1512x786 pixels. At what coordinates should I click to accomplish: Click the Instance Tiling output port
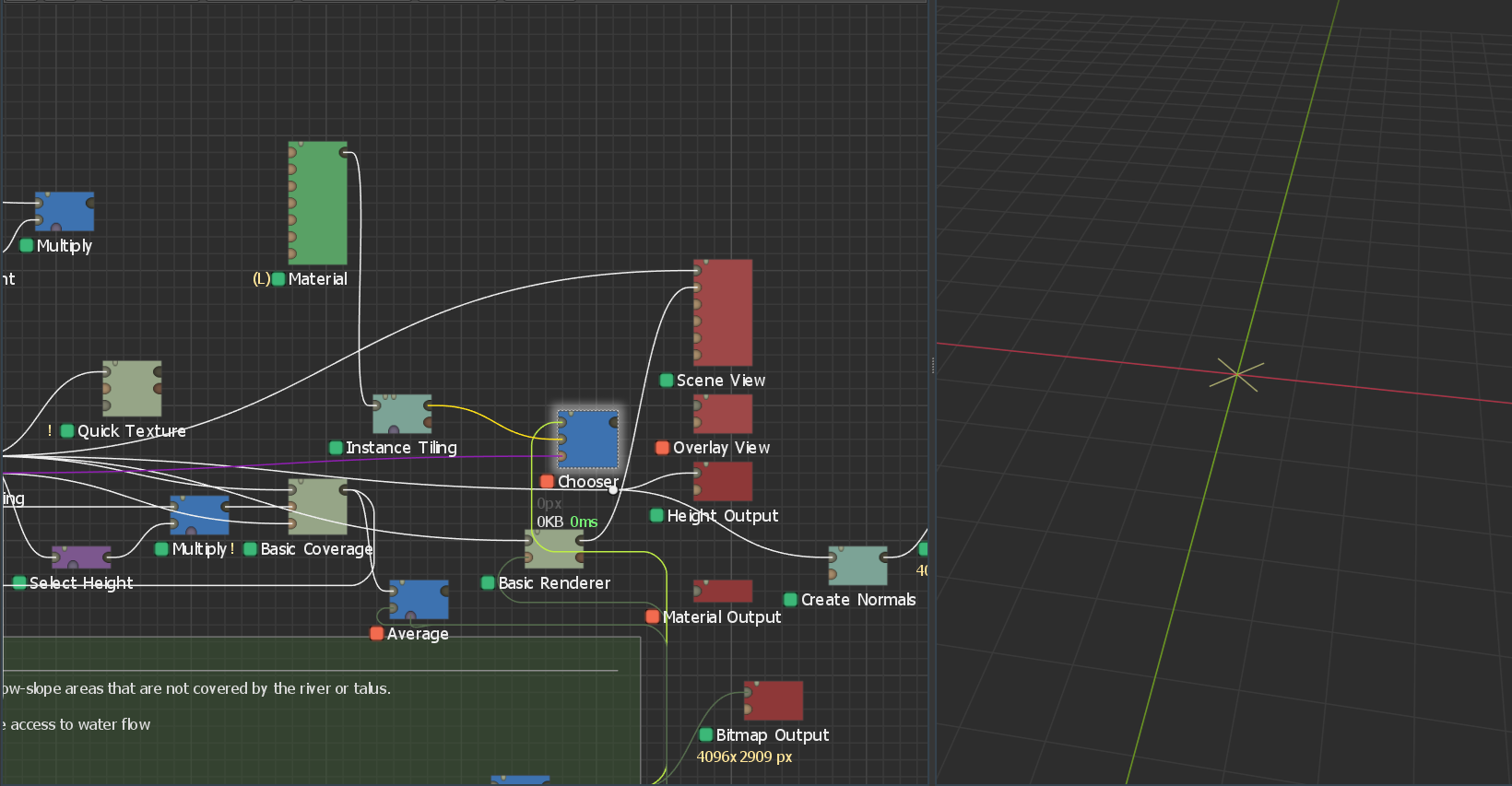[x=429, y=405]
